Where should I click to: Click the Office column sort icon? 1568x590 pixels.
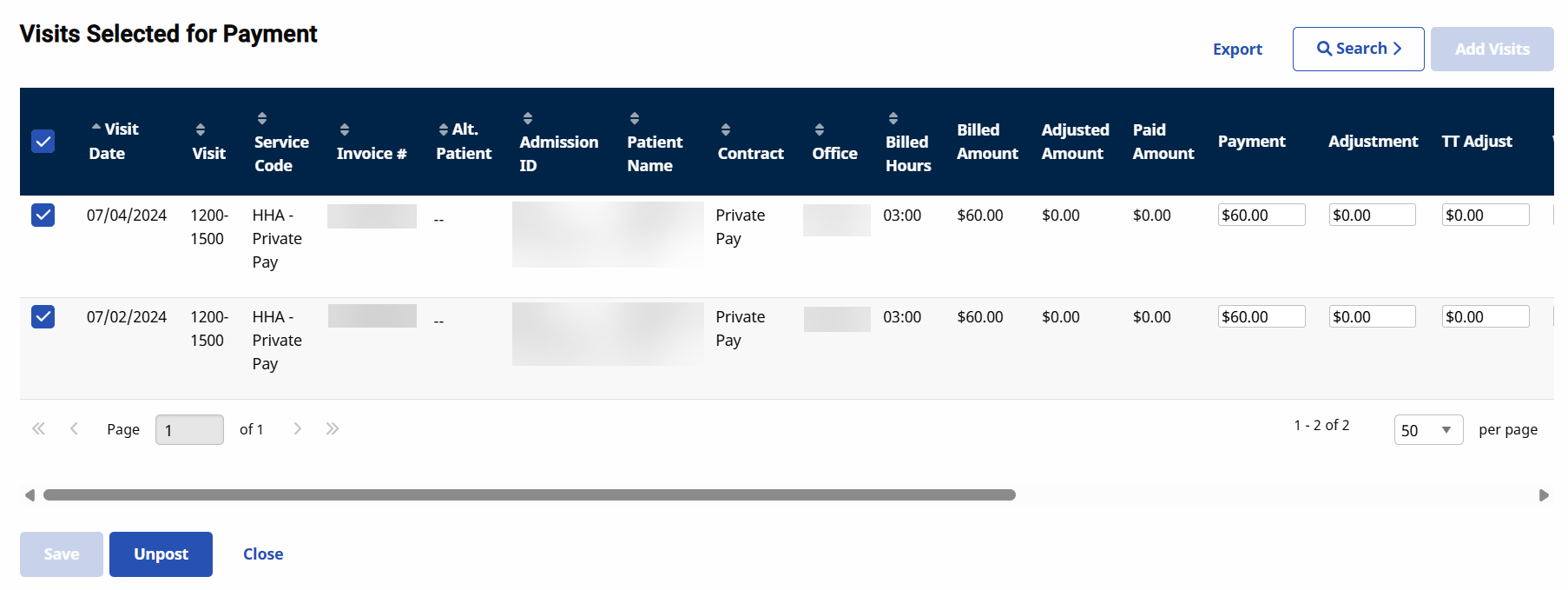click(820, 129)
